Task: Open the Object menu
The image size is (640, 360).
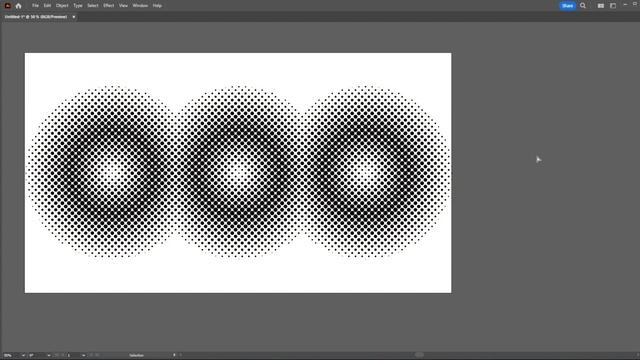Action: tap(62, 6)
